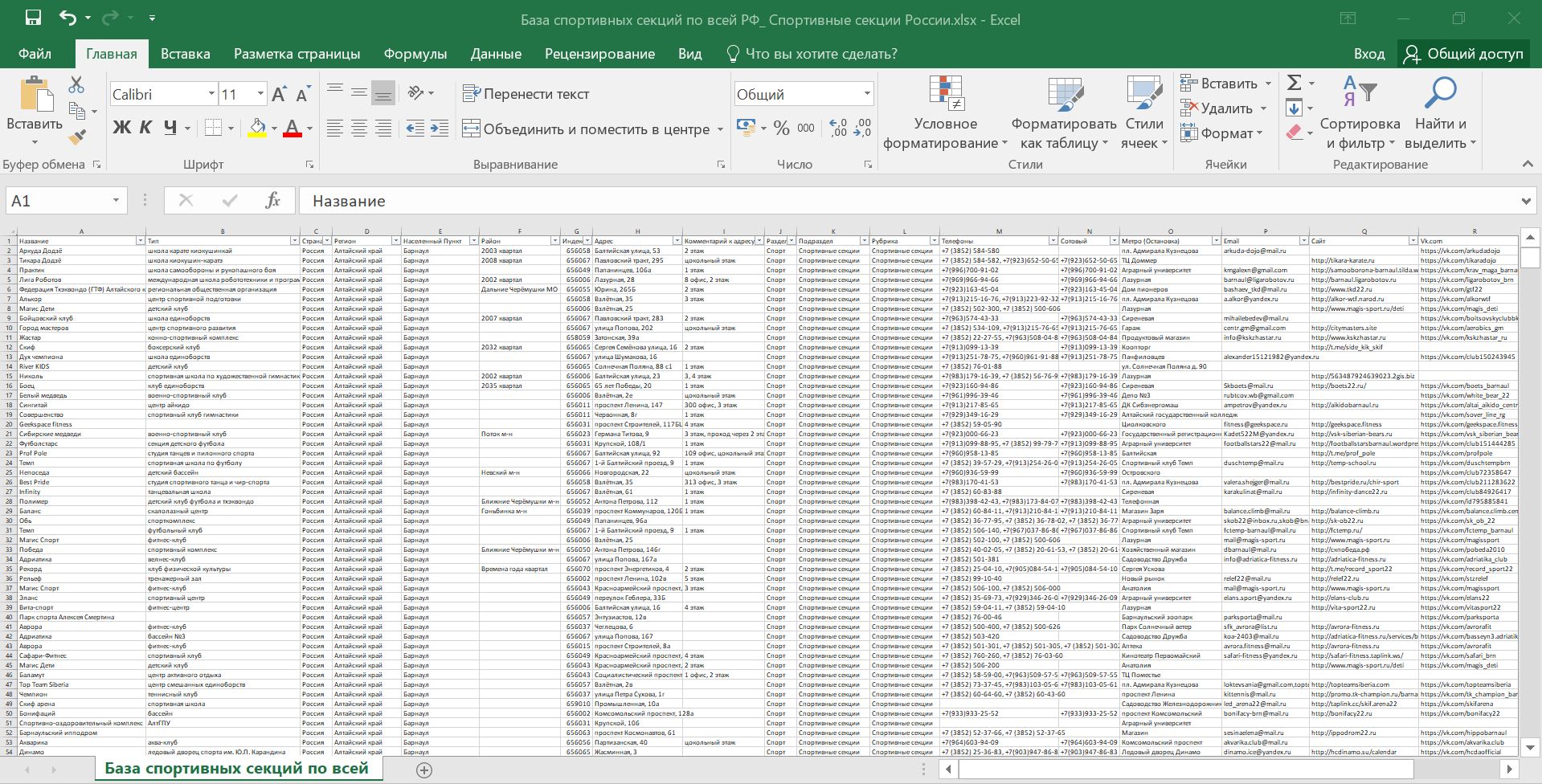
Task: Click the Общий доступ share button
Action: [x=1463, y=54]
